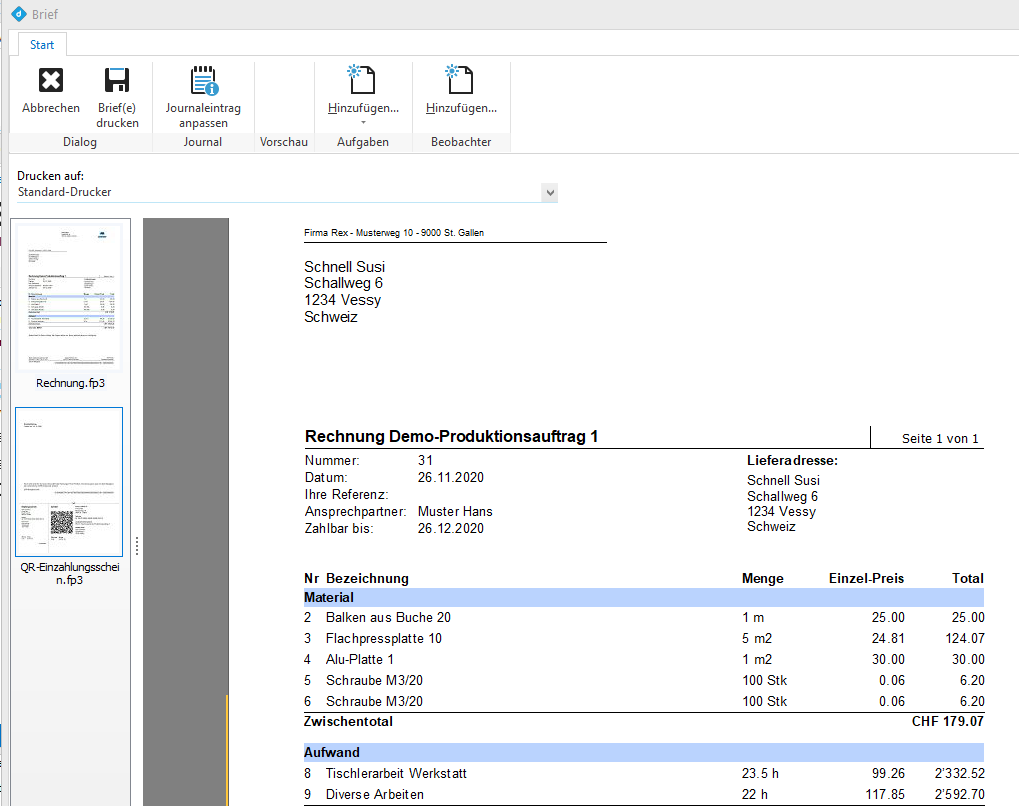The width and height of the screenshot is (1019, 806).
Task: Click the blue Material section header
Action: coord(643,597)
